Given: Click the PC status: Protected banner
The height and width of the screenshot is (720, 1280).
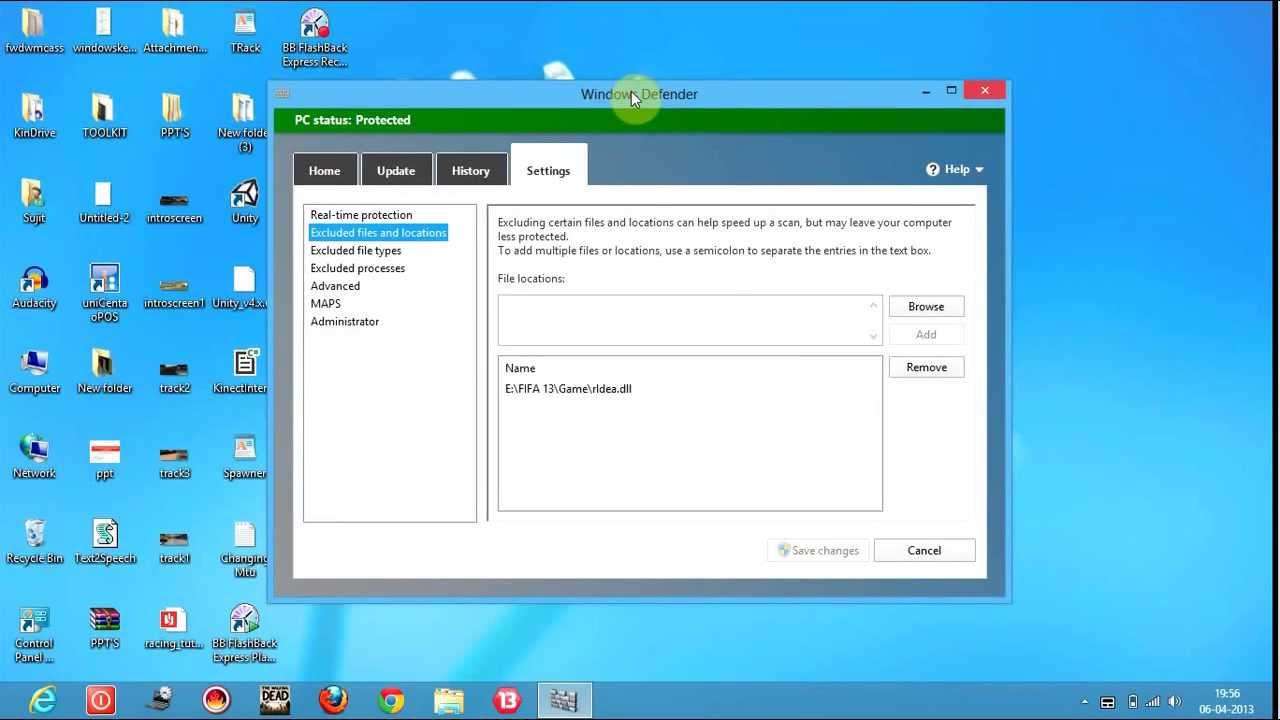Looking at the screenshot, I should point(639,120).
